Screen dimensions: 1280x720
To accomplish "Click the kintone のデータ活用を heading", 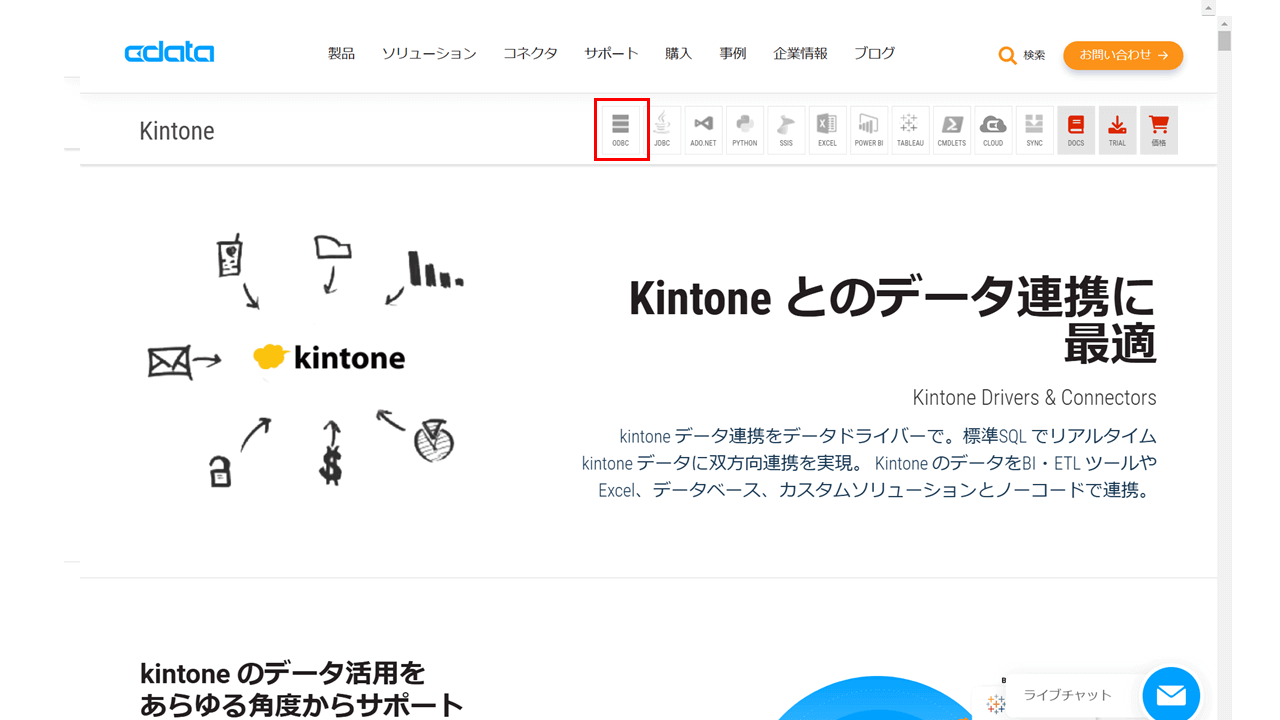I will click(x=282, y=672).
